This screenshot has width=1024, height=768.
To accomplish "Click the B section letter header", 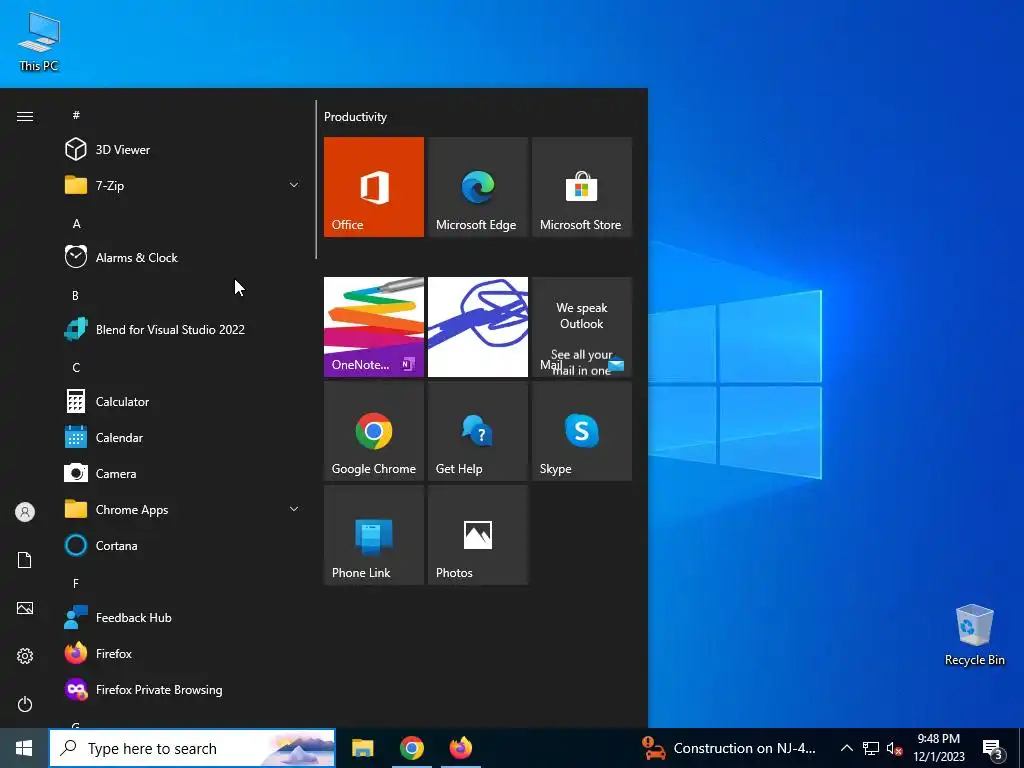I will (75, 295).
